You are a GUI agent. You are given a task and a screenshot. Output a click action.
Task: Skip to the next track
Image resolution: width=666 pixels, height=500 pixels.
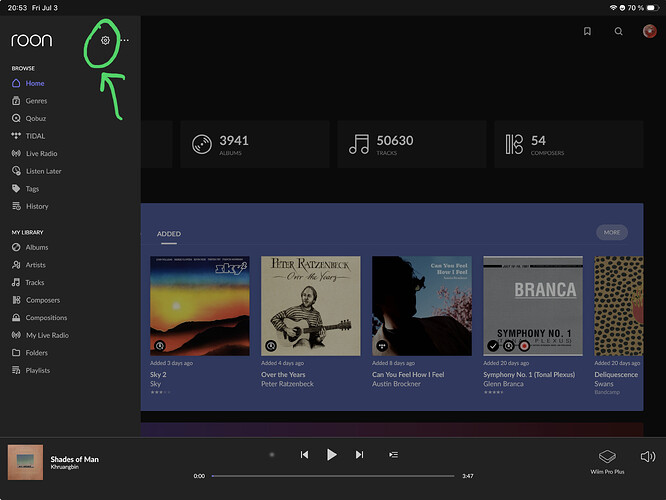[x=359, y=455]
